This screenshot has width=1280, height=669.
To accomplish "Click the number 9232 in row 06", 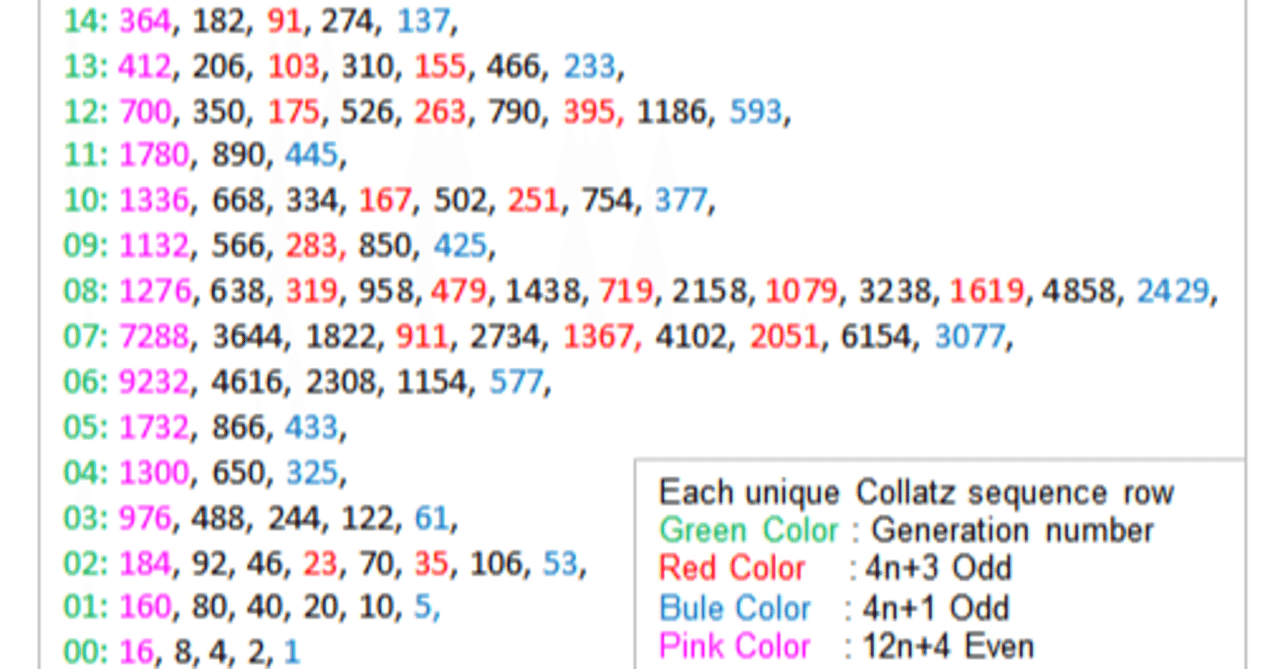I will coord(152,382).
